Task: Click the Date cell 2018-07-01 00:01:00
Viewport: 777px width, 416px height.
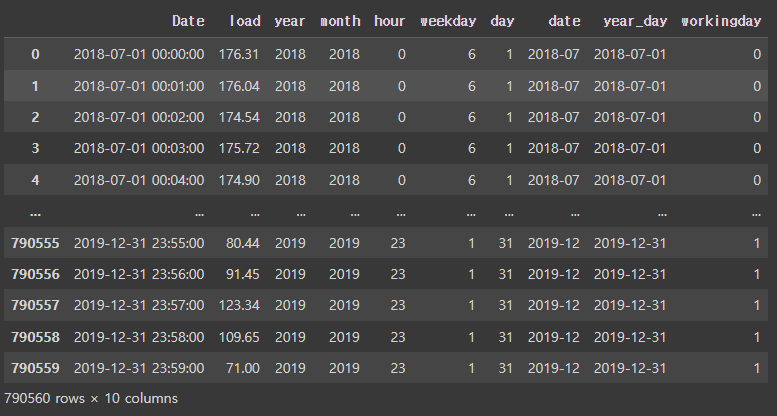Action: 139,86
